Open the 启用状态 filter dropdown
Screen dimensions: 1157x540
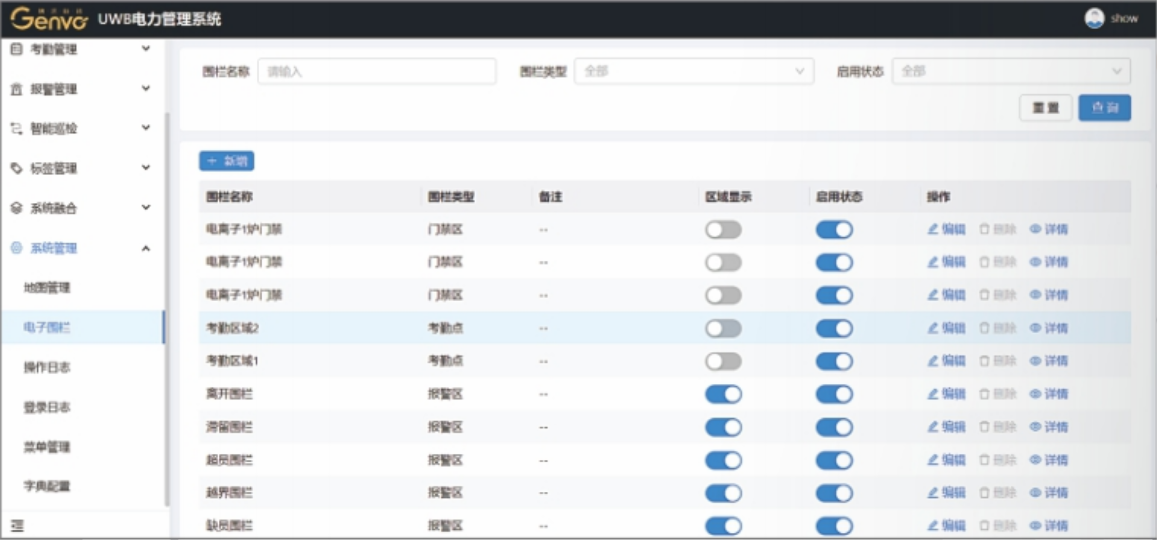point(1011,72)
